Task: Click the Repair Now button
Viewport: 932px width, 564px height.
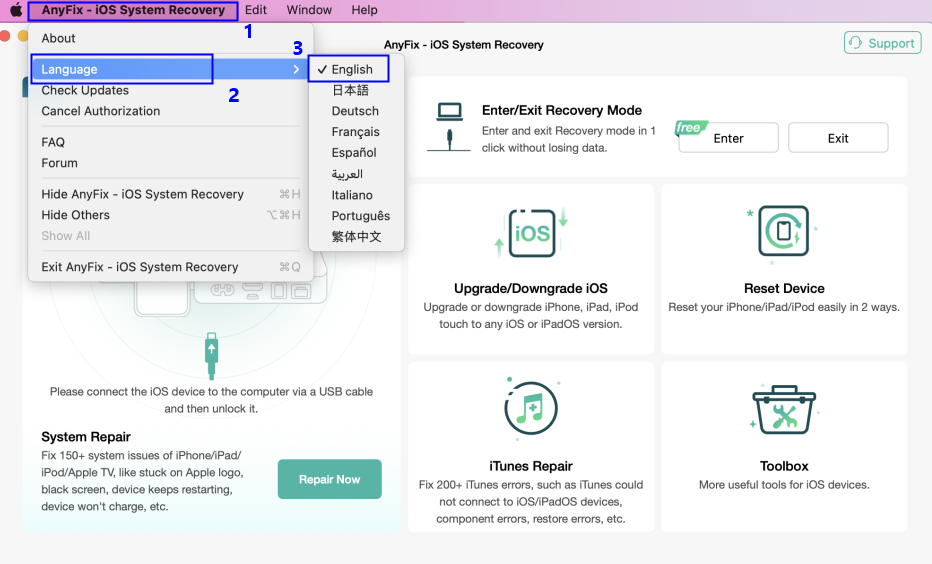Action: coord(329,479)
